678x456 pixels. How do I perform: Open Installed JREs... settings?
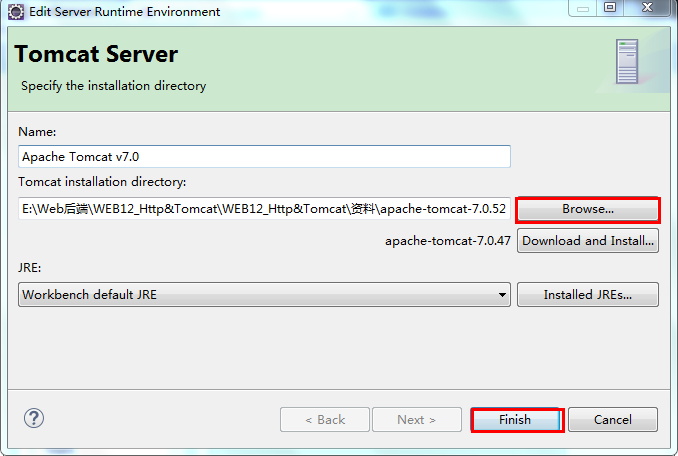point(588,295)
